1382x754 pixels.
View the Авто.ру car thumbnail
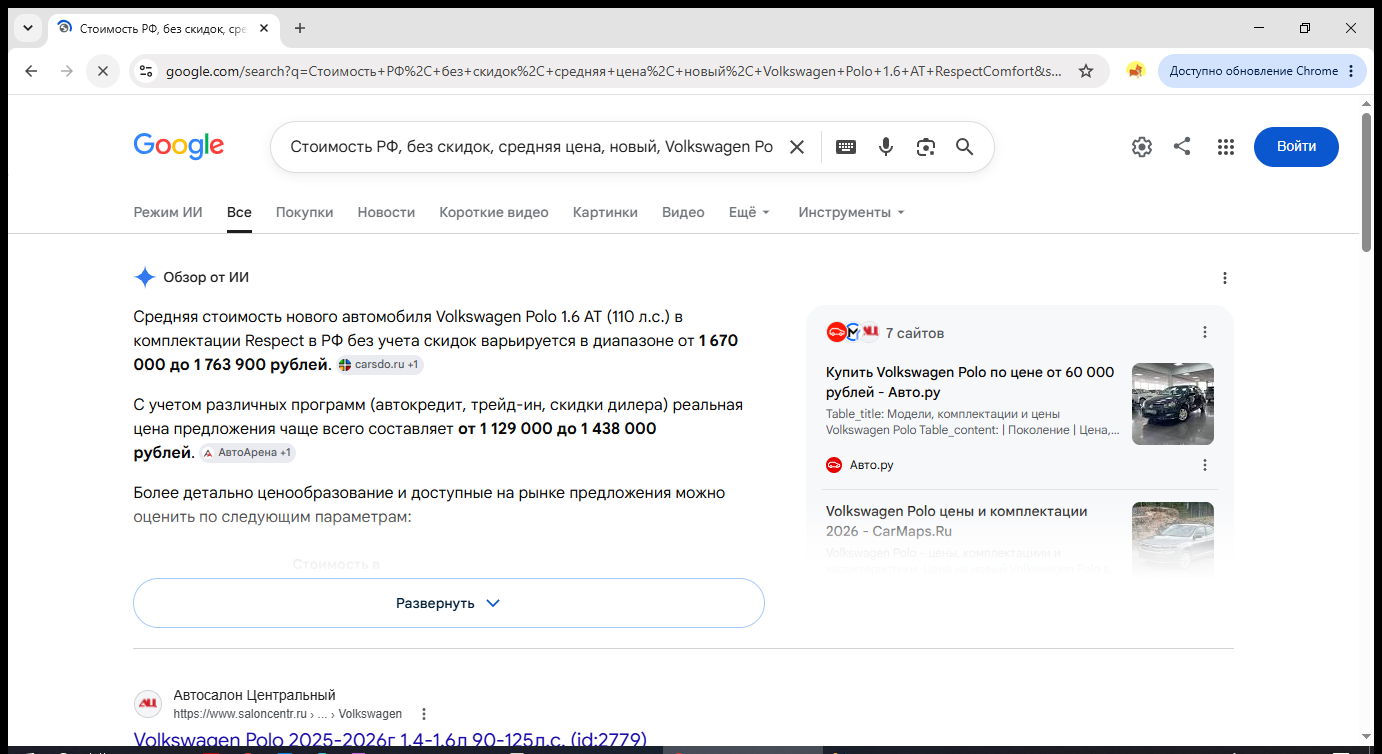[1173, 404]
